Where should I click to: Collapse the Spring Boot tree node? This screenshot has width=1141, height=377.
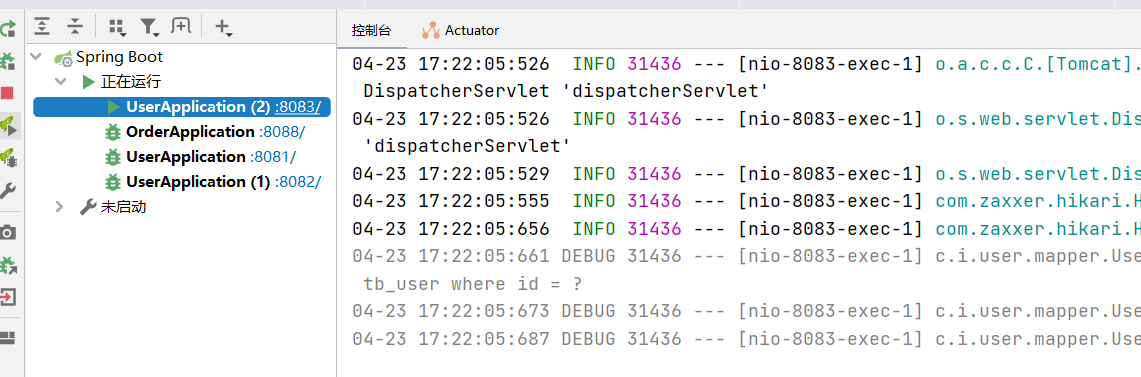pyautogui.click(x=36, y=57)
